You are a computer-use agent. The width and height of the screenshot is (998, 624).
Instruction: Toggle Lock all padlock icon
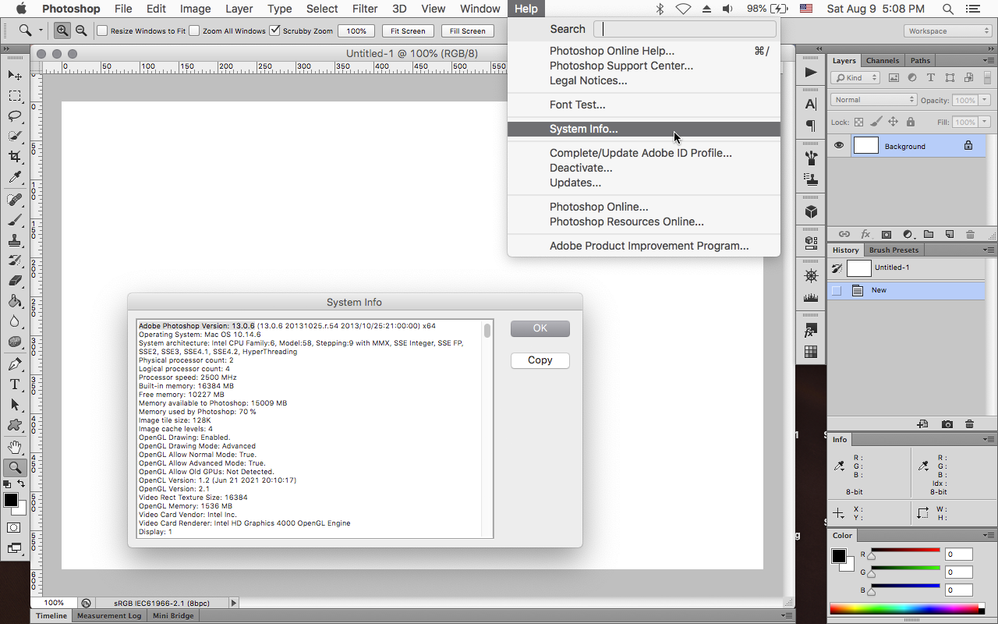click(x=910, y=122)
